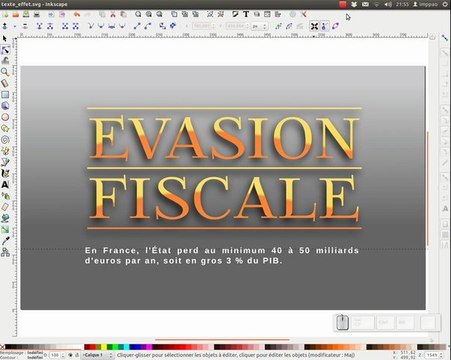This screenshot has width=451, height=360.
Task: Make selected segments straight lines
Action: (x=137, y=26)
